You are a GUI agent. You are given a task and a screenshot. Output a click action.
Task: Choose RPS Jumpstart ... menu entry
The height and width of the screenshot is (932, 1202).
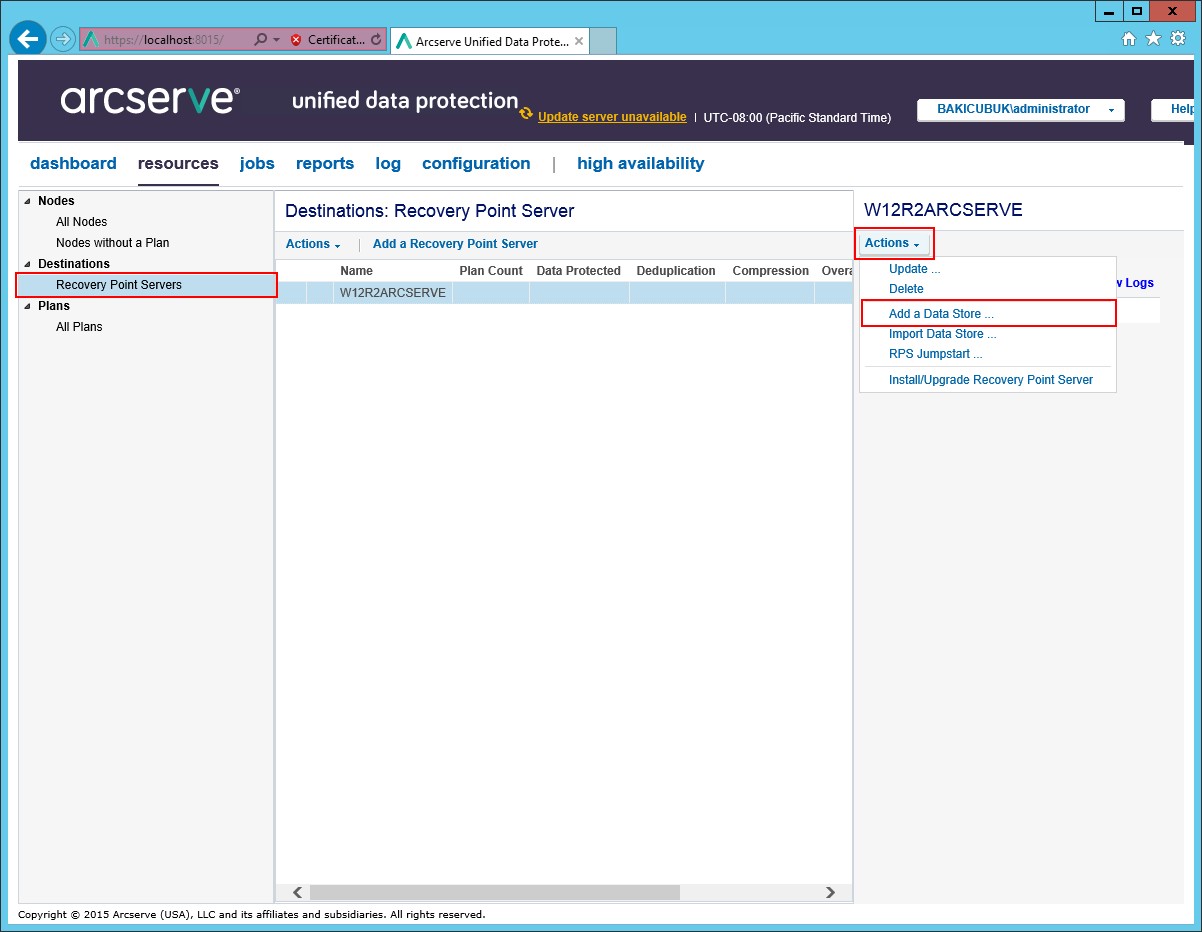tap(936, 354)
